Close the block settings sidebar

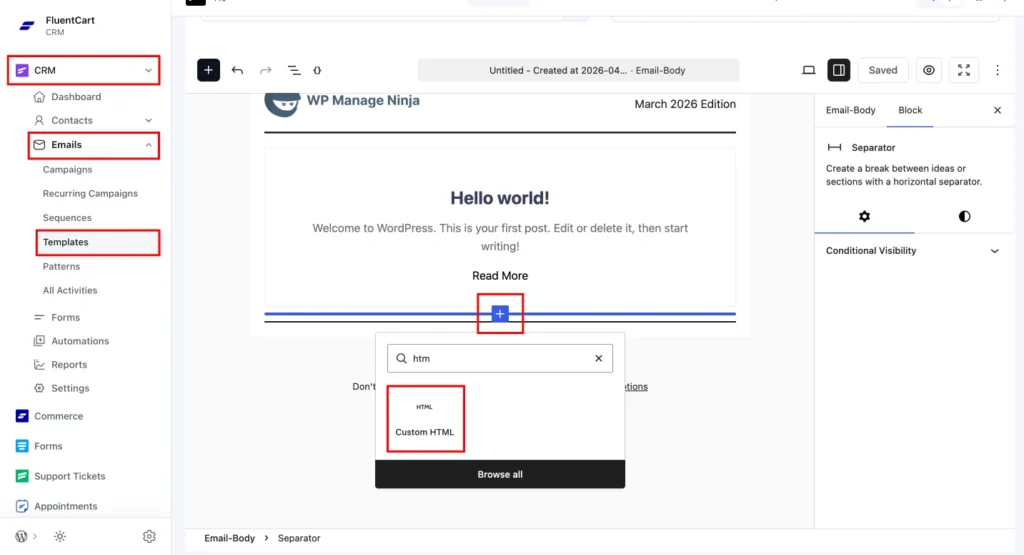997,110
